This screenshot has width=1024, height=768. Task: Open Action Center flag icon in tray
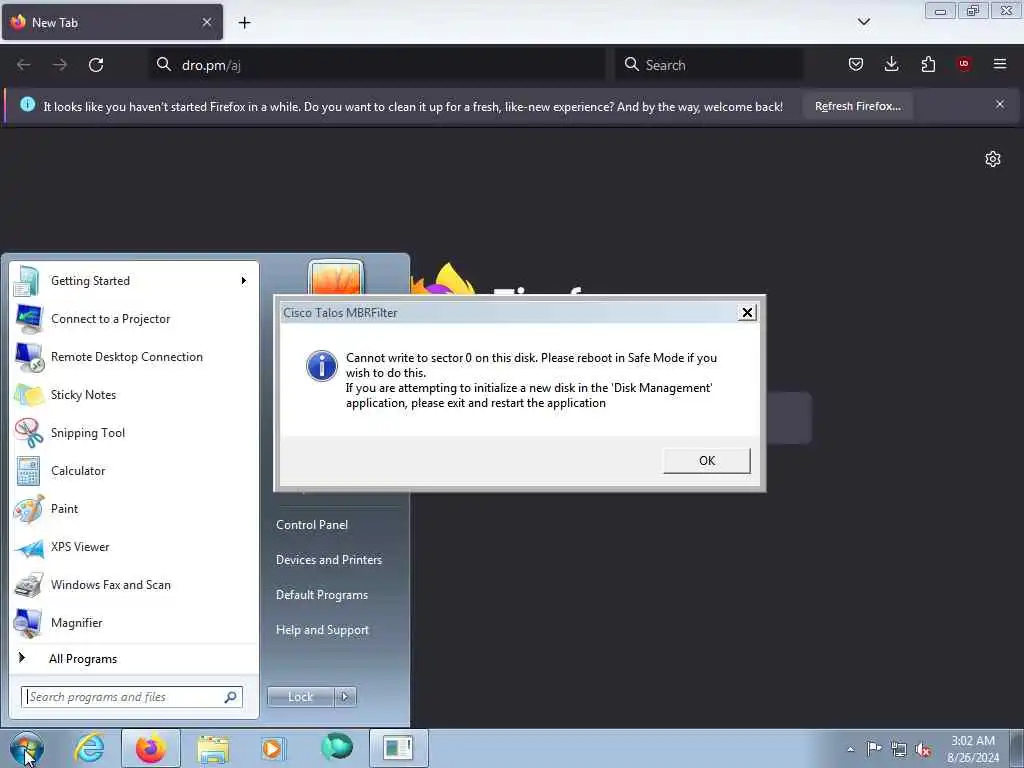tap(873, 748)
